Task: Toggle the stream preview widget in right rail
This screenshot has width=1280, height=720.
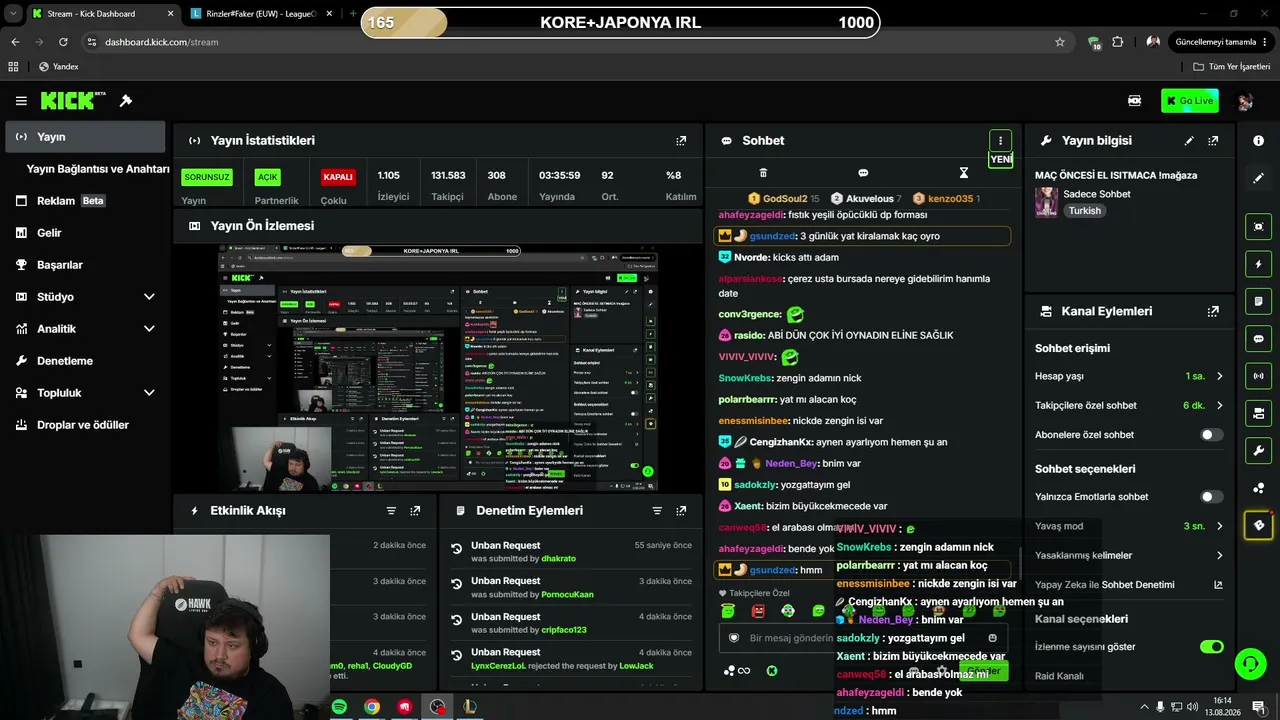Action: (1259, 227)
